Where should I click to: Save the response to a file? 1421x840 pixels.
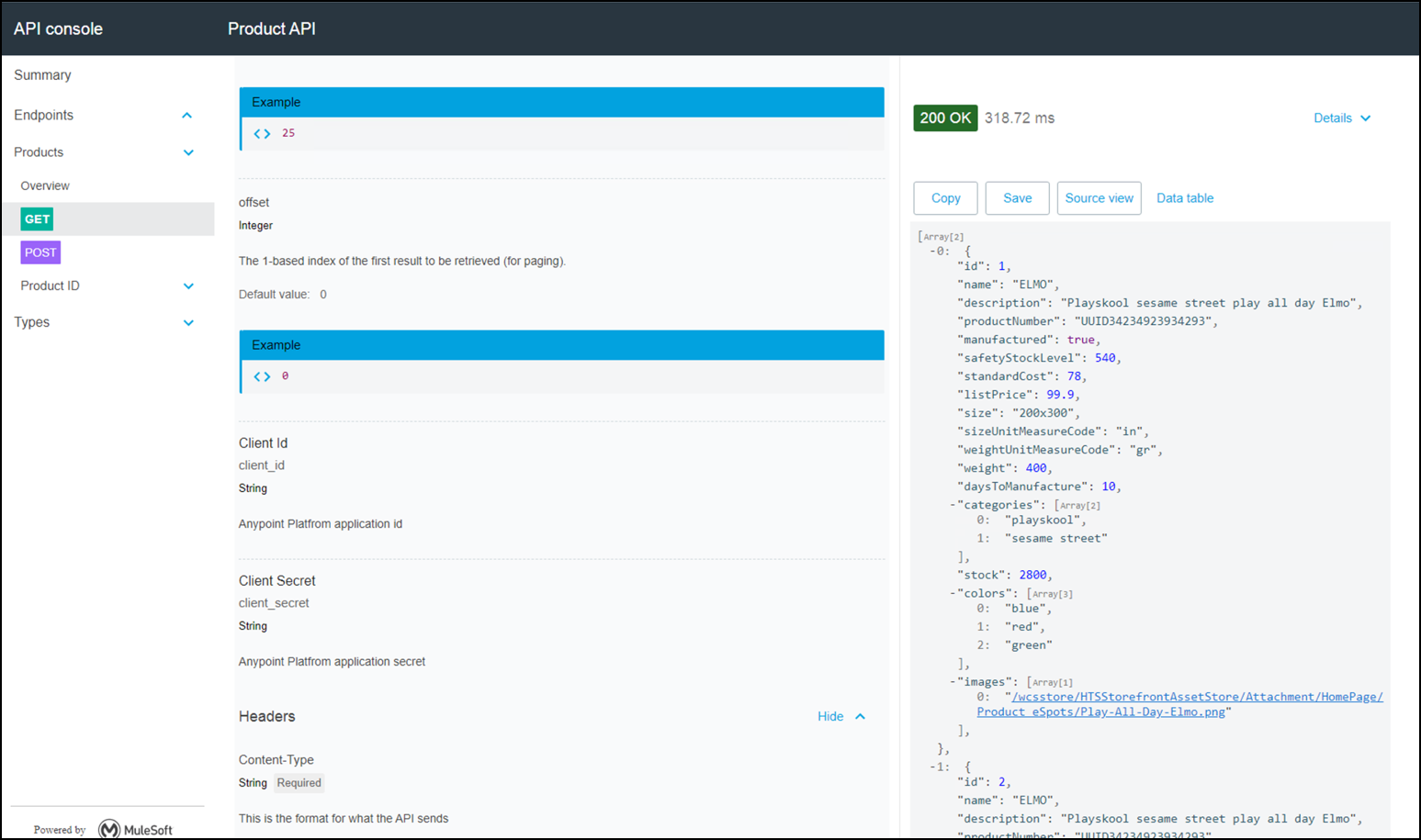pyautogui.click(x=1017, y=198)
